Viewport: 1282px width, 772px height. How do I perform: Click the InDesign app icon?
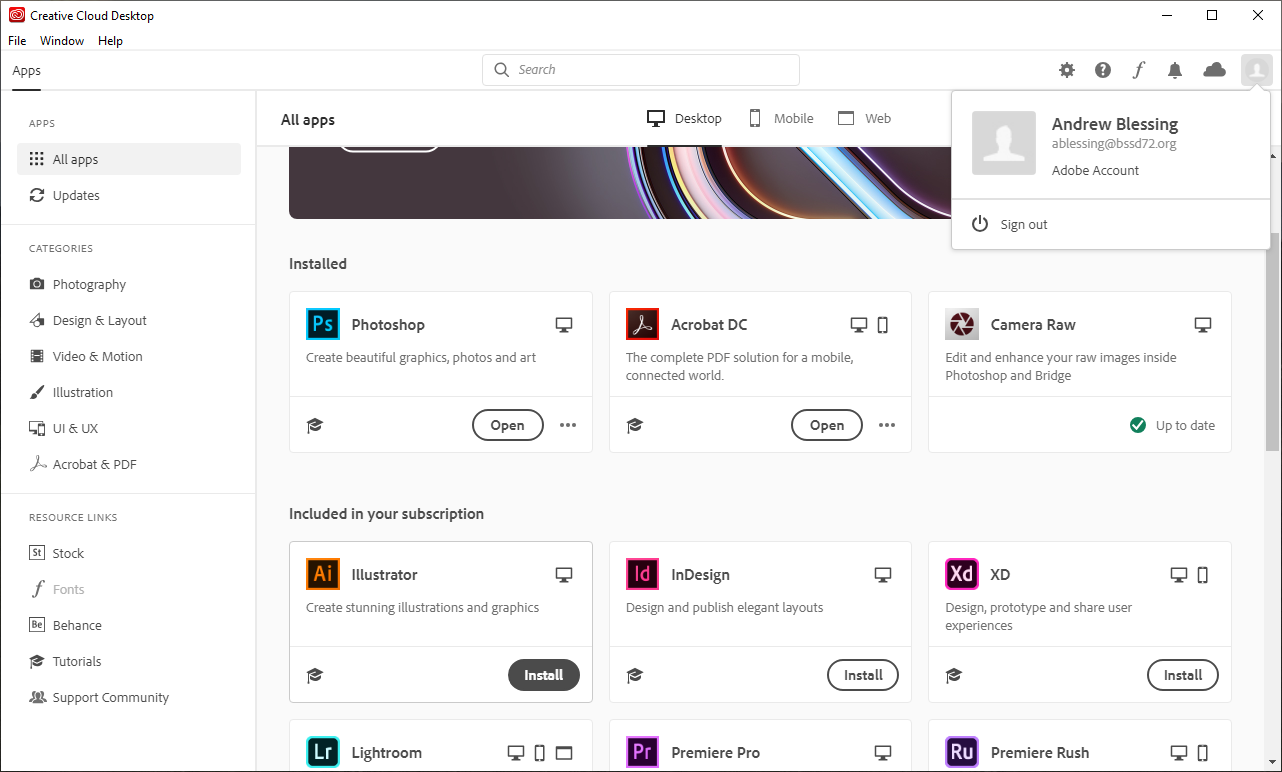coord(642,574)
